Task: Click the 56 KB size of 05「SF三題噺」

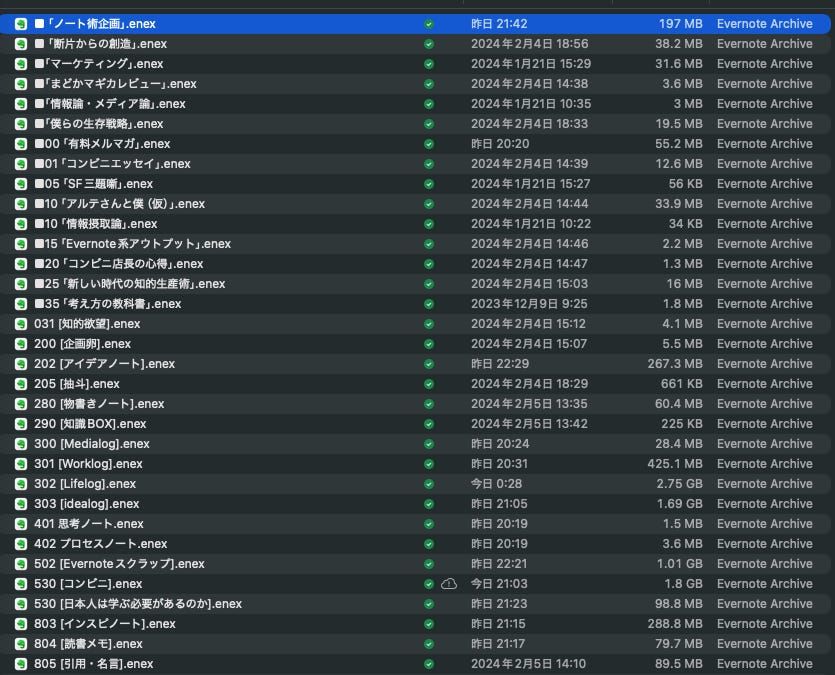Action: click(x=685, y=184)
